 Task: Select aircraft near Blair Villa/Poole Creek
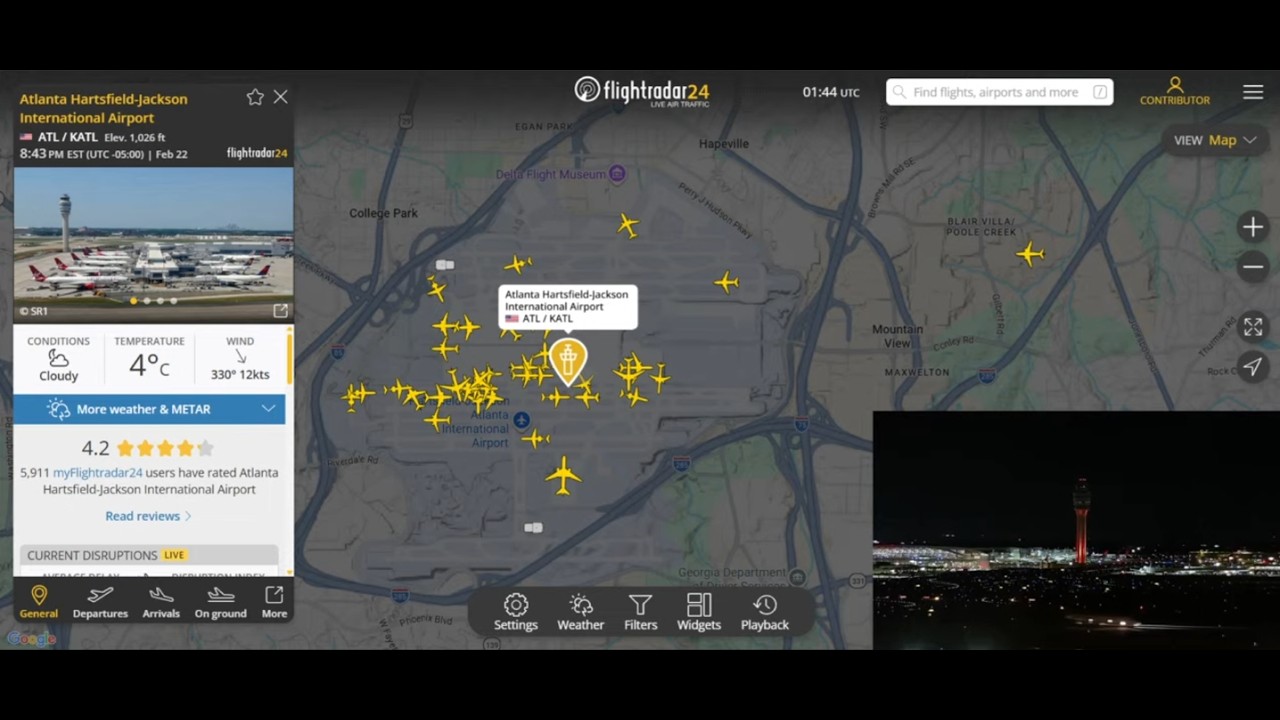(x=1030, y=254)
